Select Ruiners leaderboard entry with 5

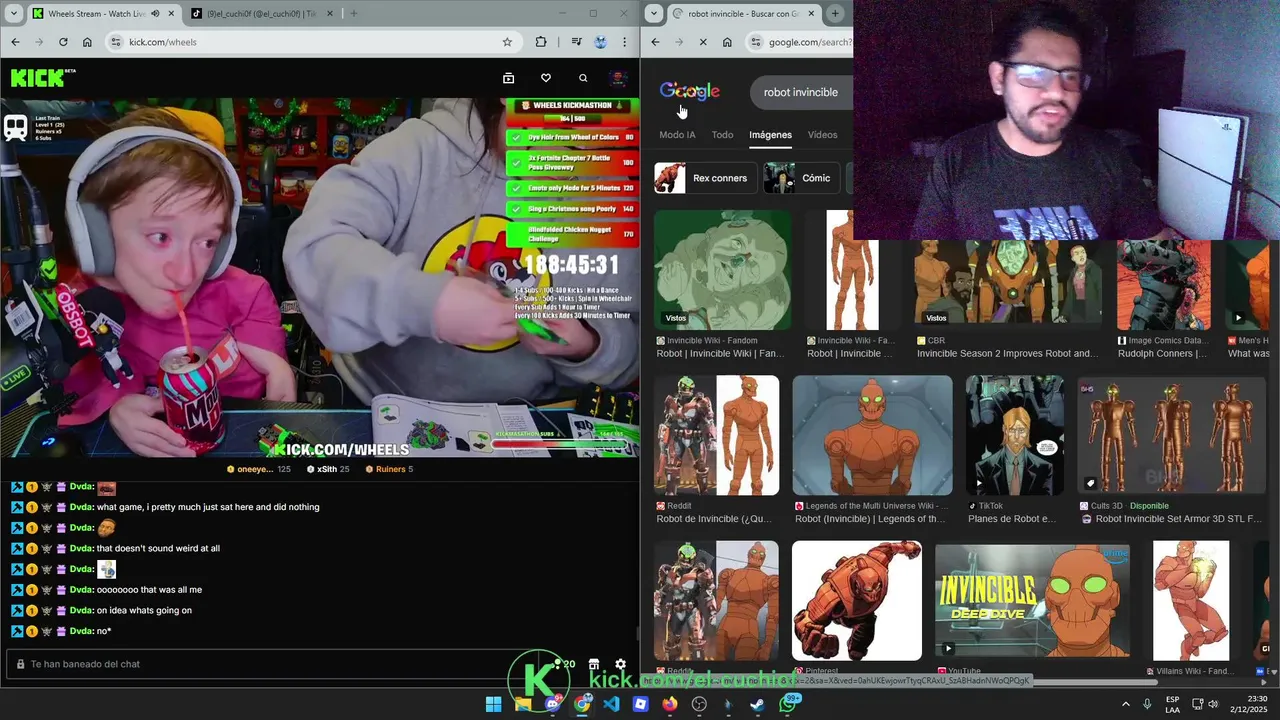click(x=389, y=469)
